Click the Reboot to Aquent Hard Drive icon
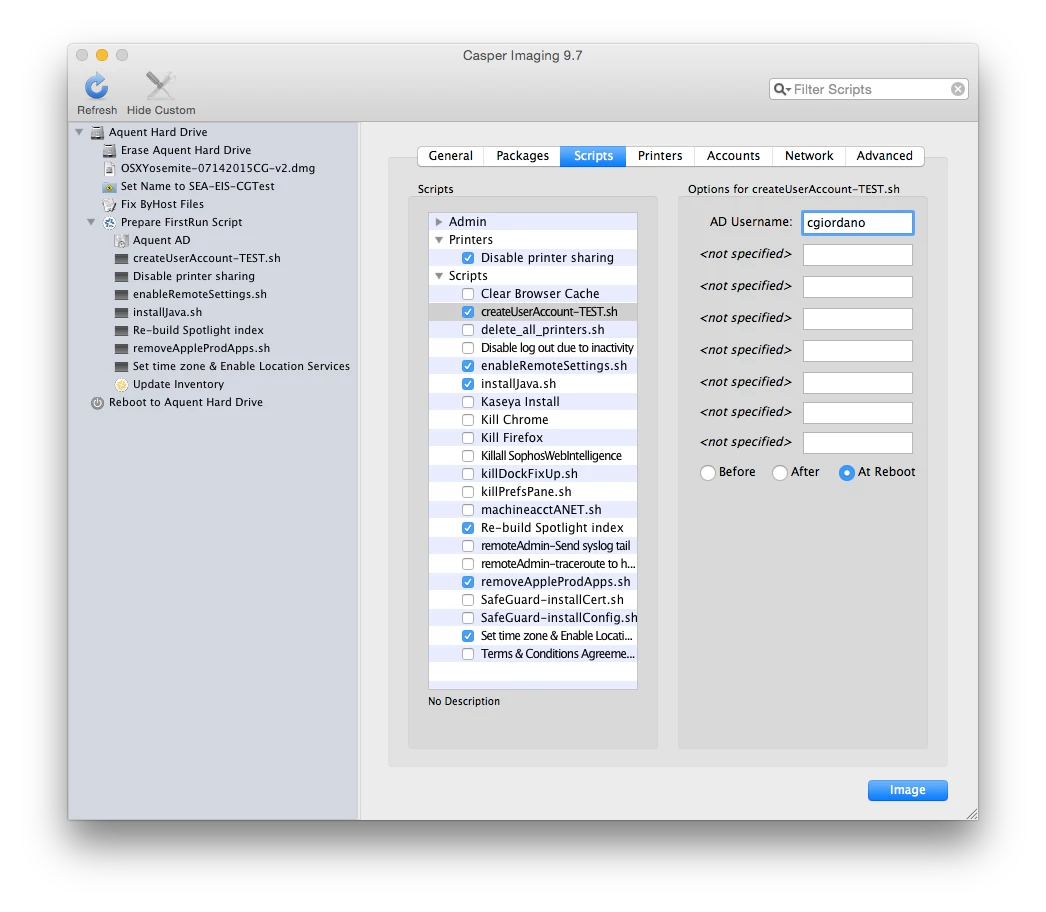Screen dimensions: 1046x912 pyautogui.click(x=97, y=402)
